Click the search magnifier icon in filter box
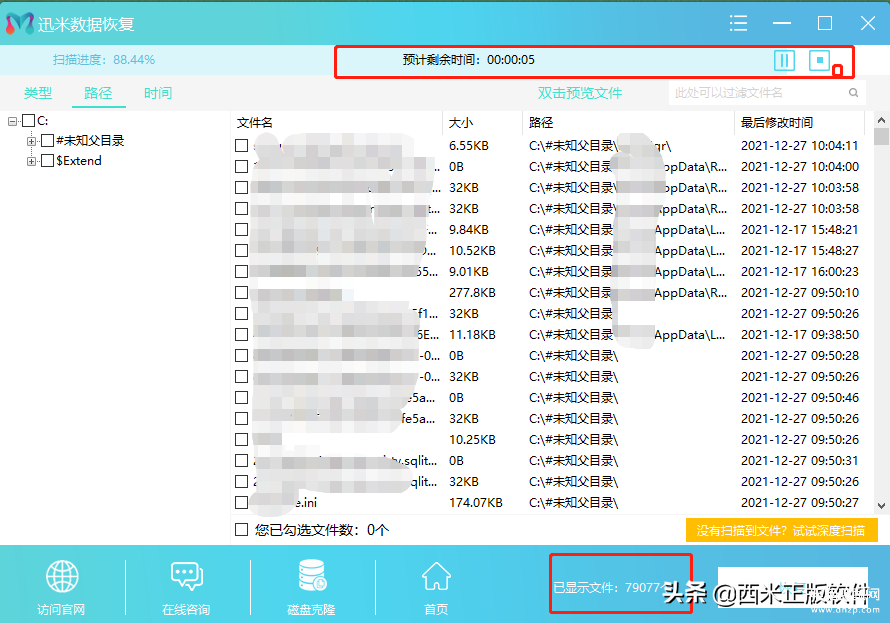The width and height of the screenshot is (890, 623). (x=853, y=92)
